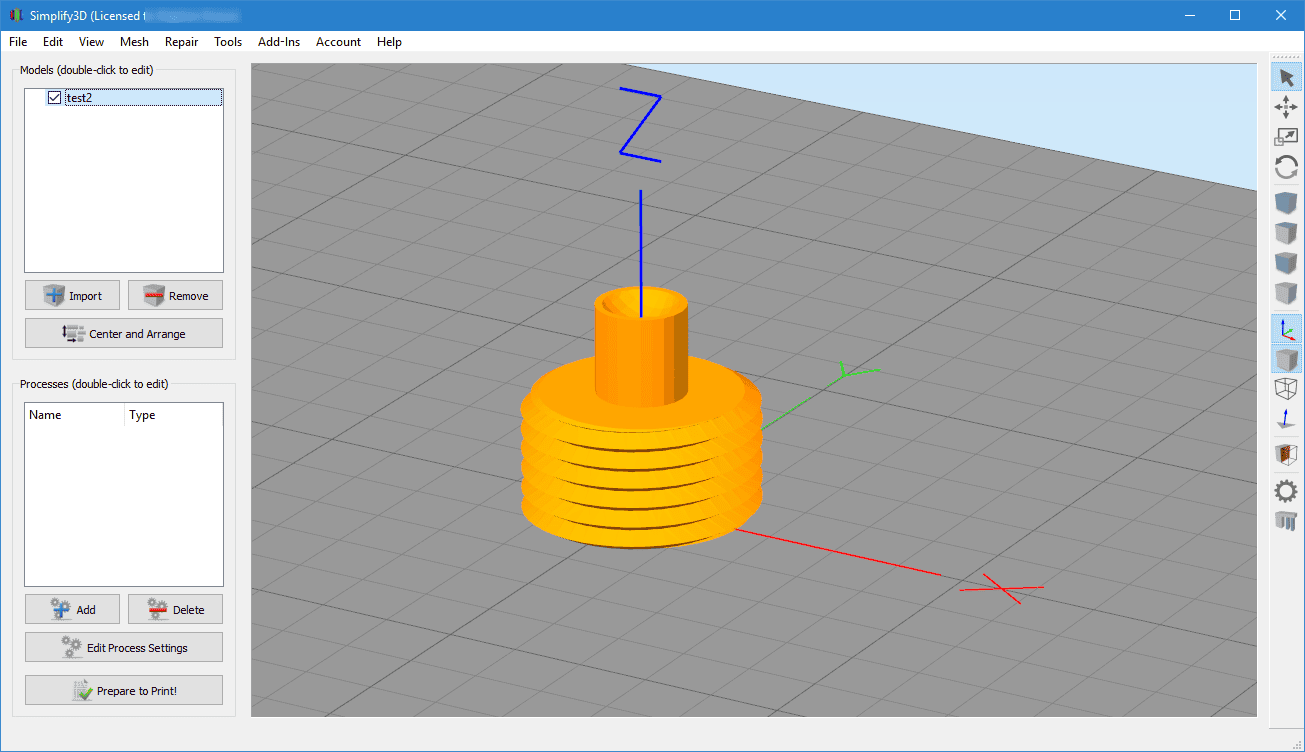Show surface normals with blue arrow icon

(x=1286, y=421)
